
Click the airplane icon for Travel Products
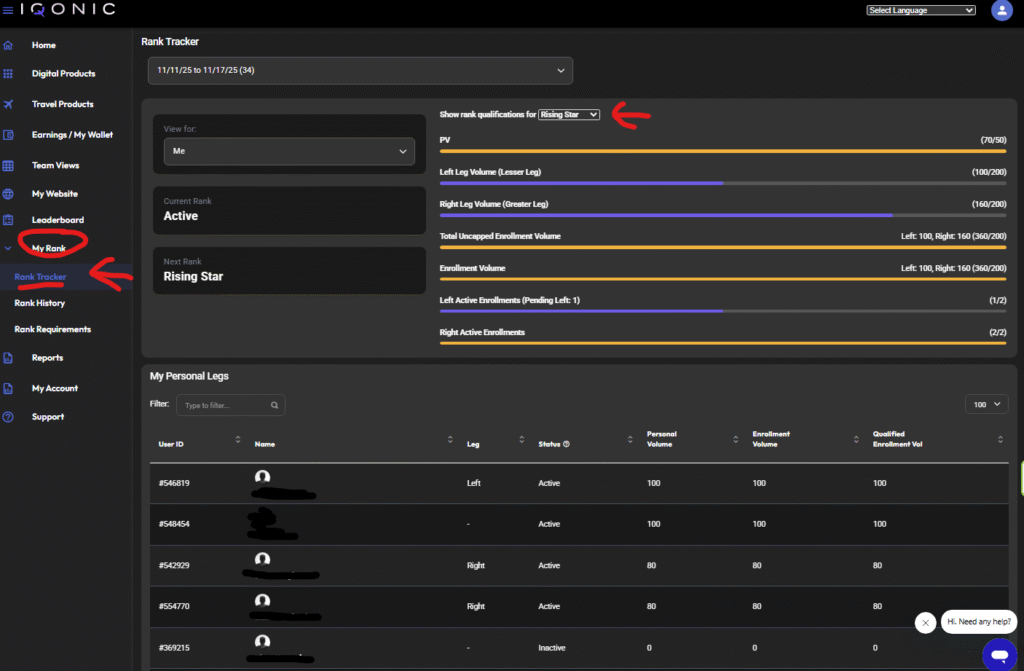pyautogui.click(x=9, y=104)
